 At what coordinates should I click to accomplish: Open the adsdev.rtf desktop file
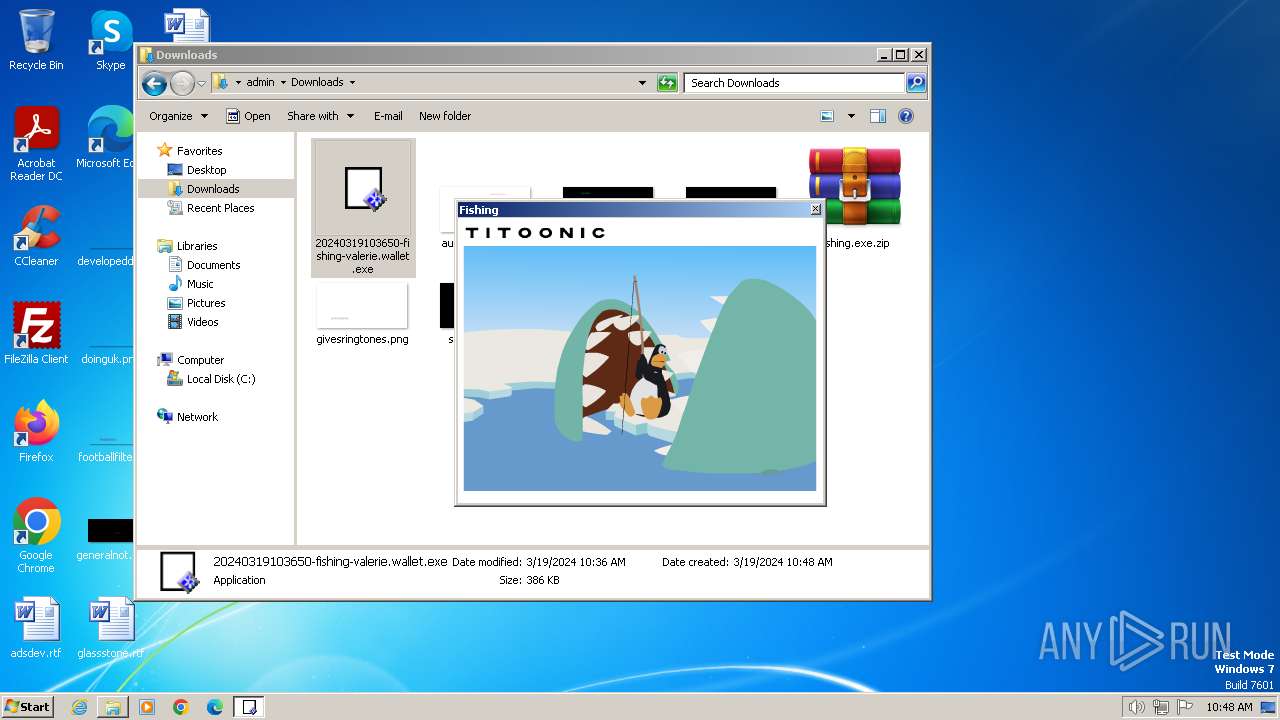[36, 628]
